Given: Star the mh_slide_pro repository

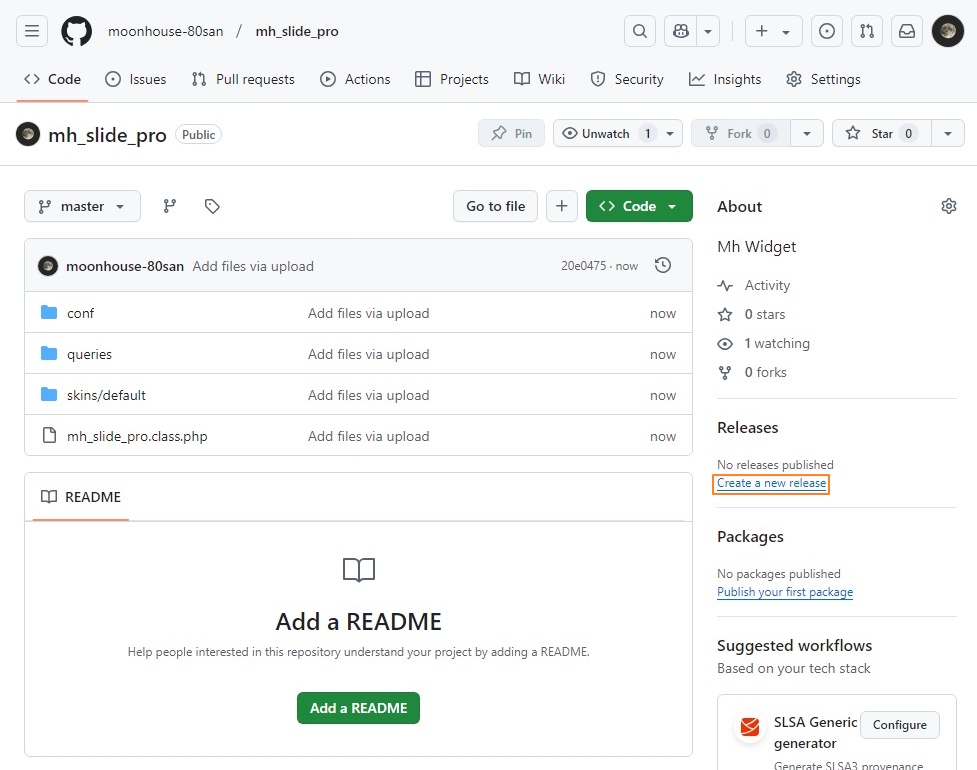Looking at the screenshot, I should pos(882,133).
